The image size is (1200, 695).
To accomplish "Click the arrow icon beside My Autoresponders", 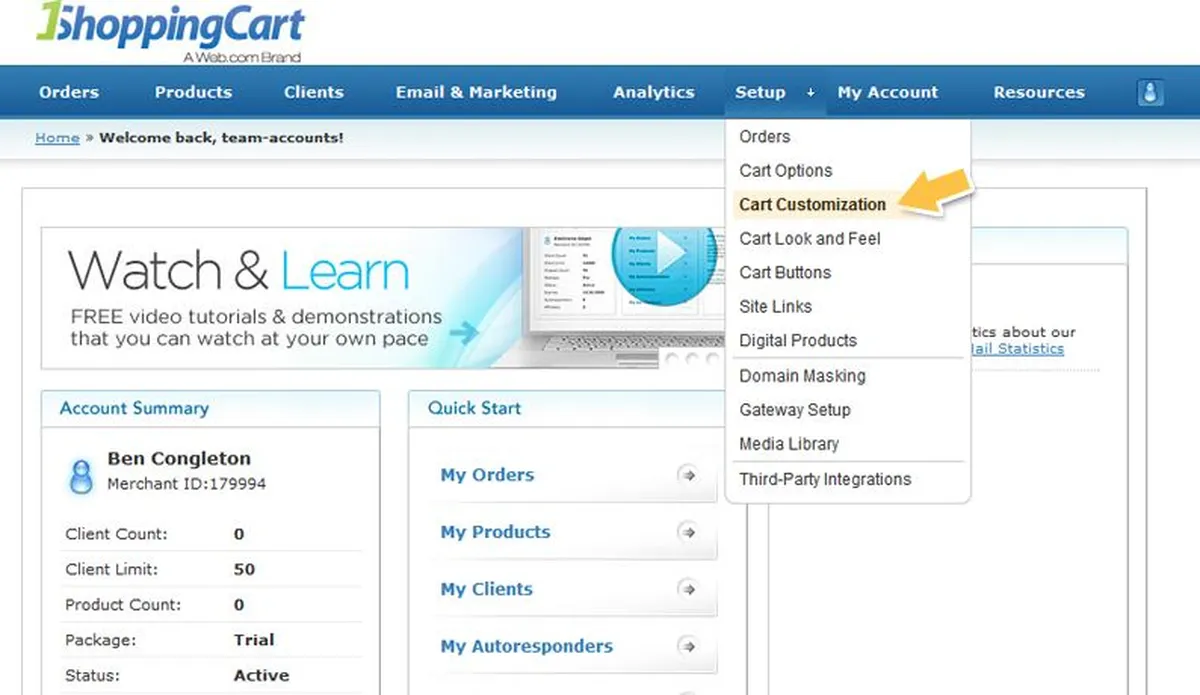I will point(687,646).
